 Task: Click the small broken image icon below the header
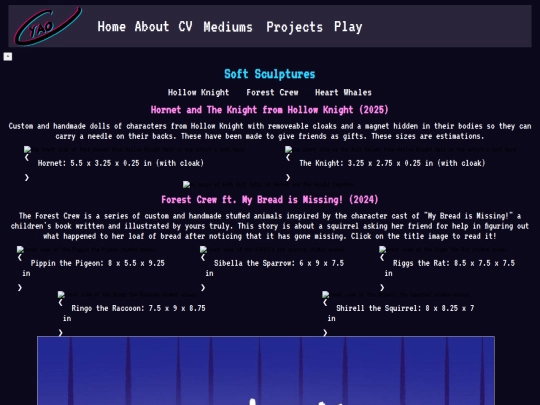pyautogui.click(x=8, y=56)
